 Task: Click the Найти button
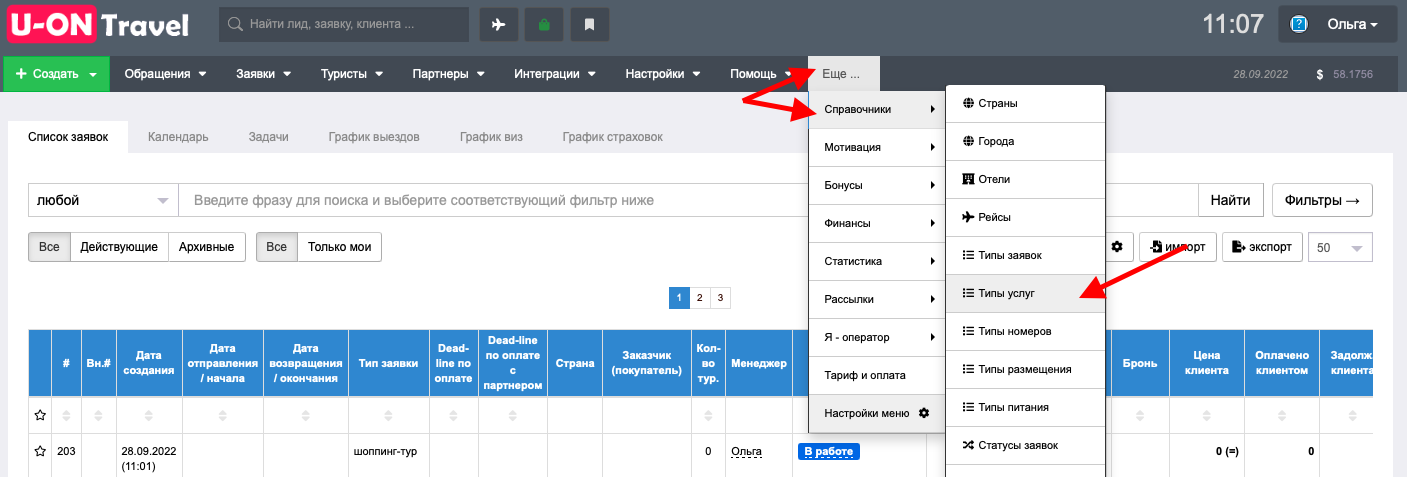(1231, 200)
